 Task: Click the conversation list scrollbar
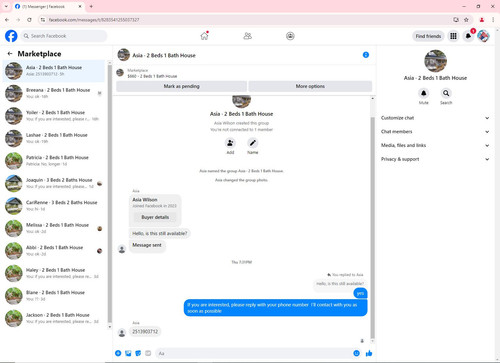point(110,193)
